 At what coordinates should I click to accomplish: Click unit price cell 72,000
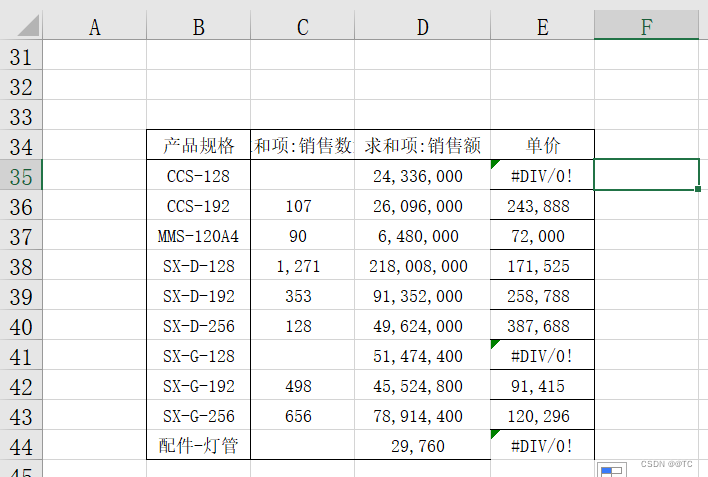point(543,236)
